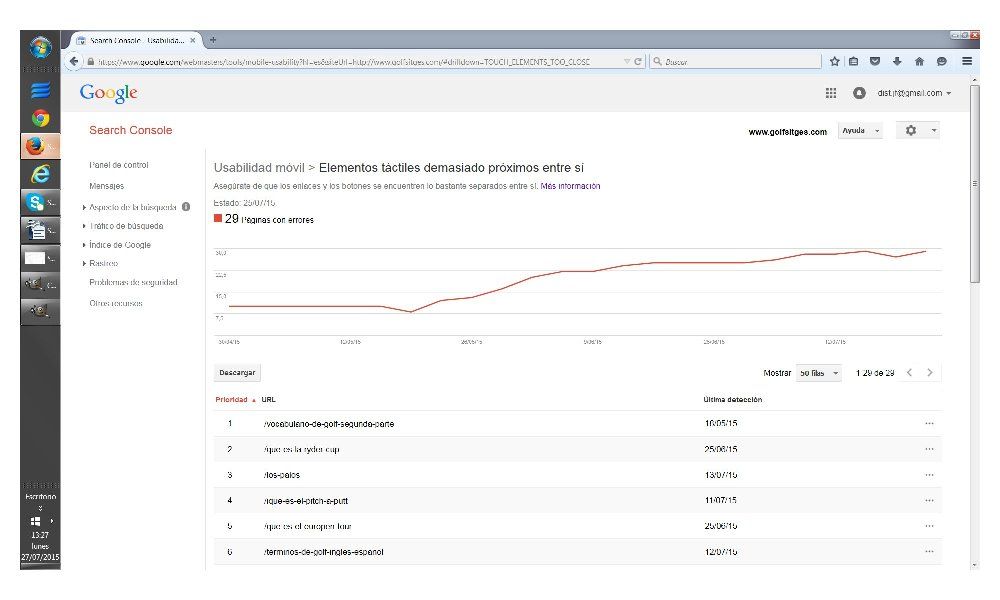Expand Índice de Google section
This screenshot has width=1000, height=600.
coord(84,245)
